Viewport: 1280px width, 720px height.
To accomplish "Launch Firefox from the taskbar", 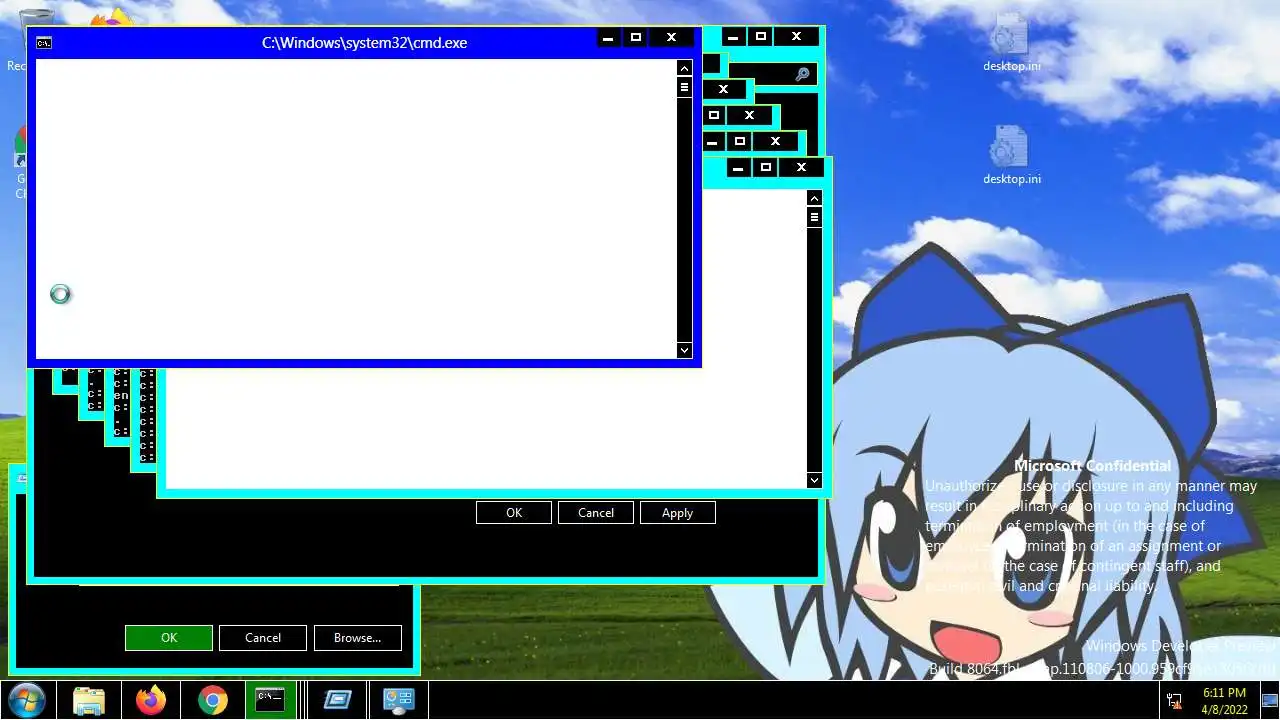I will pos(151,700).
